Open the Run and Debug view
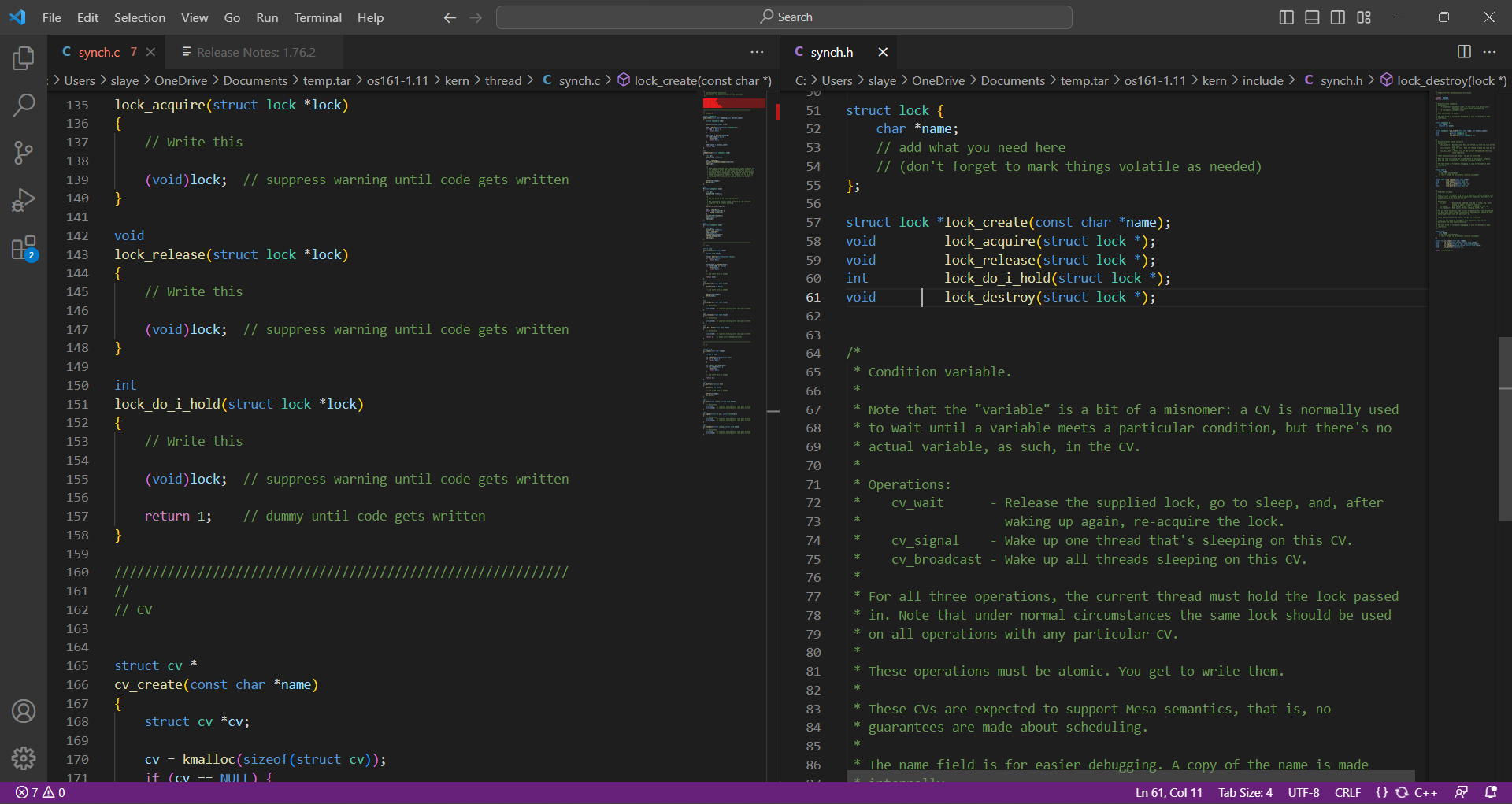Screen dimensions: 1512x804 click(x=24, y=201)
